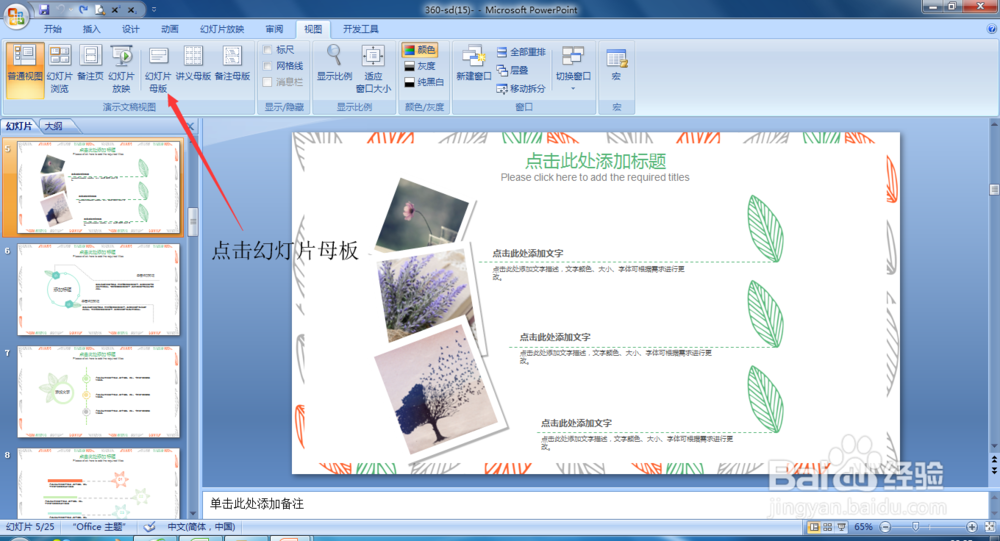Click the notes area 单击此处添加备注
Screen dimensions: 1000x541
coord(595,504)
